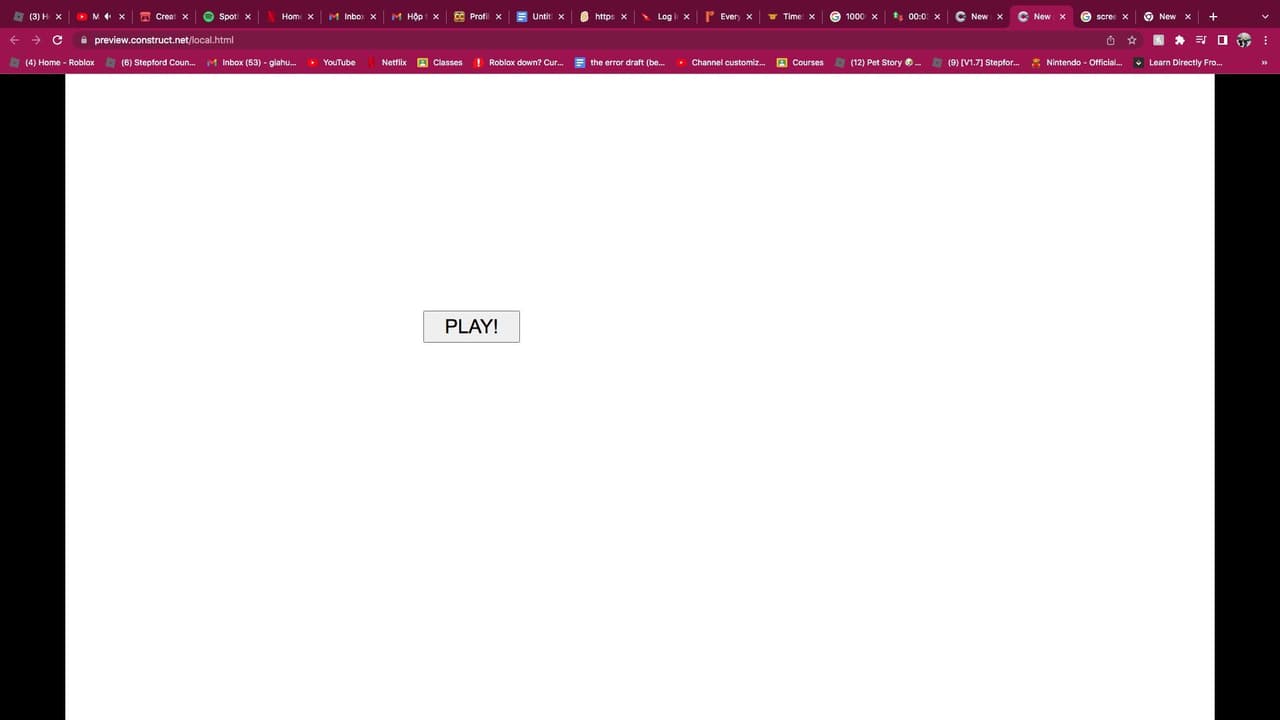Open Stepford Coun... bookmark
The image size is (1280, 720).
[x=151, y=62]
